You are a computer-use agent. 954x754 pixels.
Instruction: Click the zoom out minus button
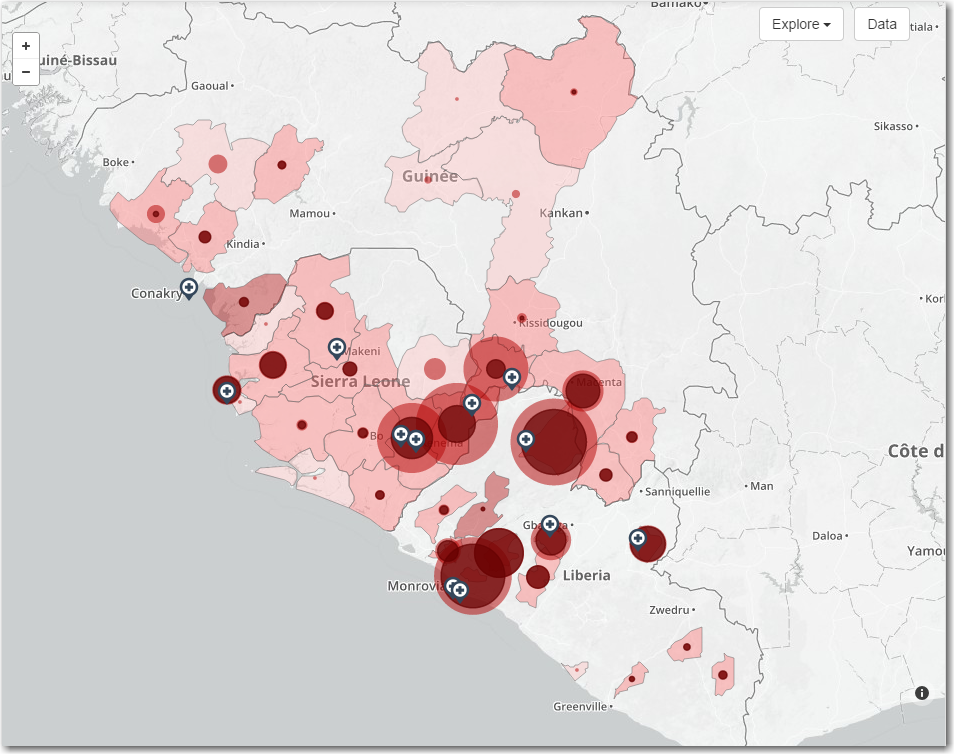(x=26, y=71)
